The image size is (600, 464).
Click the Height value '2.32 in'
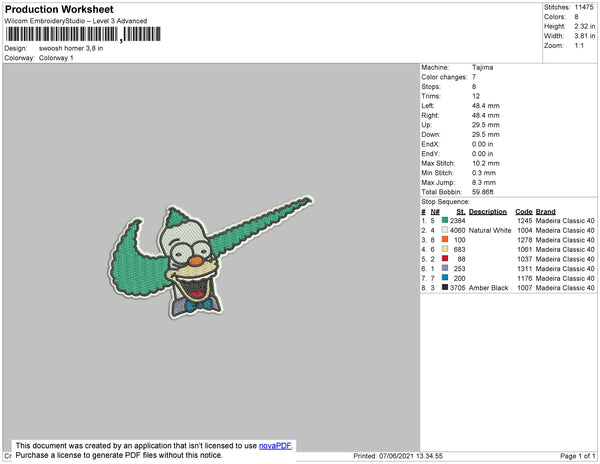coord(585,26)
